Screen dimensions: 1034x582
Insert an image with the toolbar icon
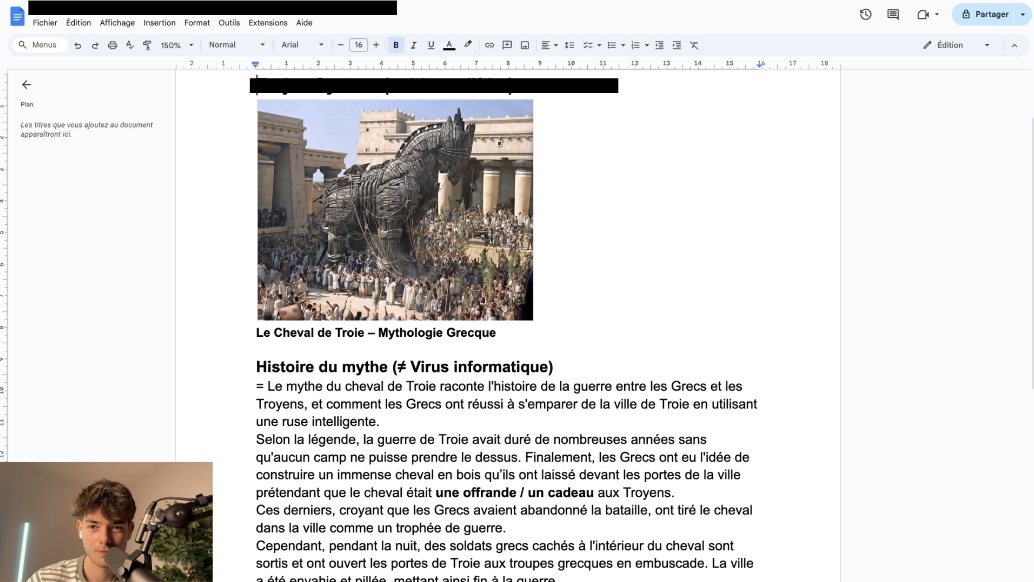point(525,45)
